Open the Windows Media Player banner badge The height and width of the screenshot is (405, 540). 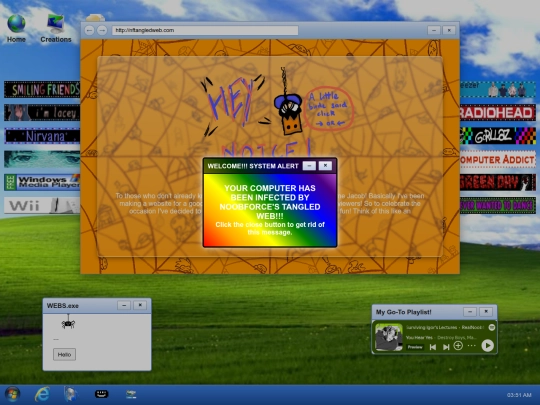tap(42, 182)
